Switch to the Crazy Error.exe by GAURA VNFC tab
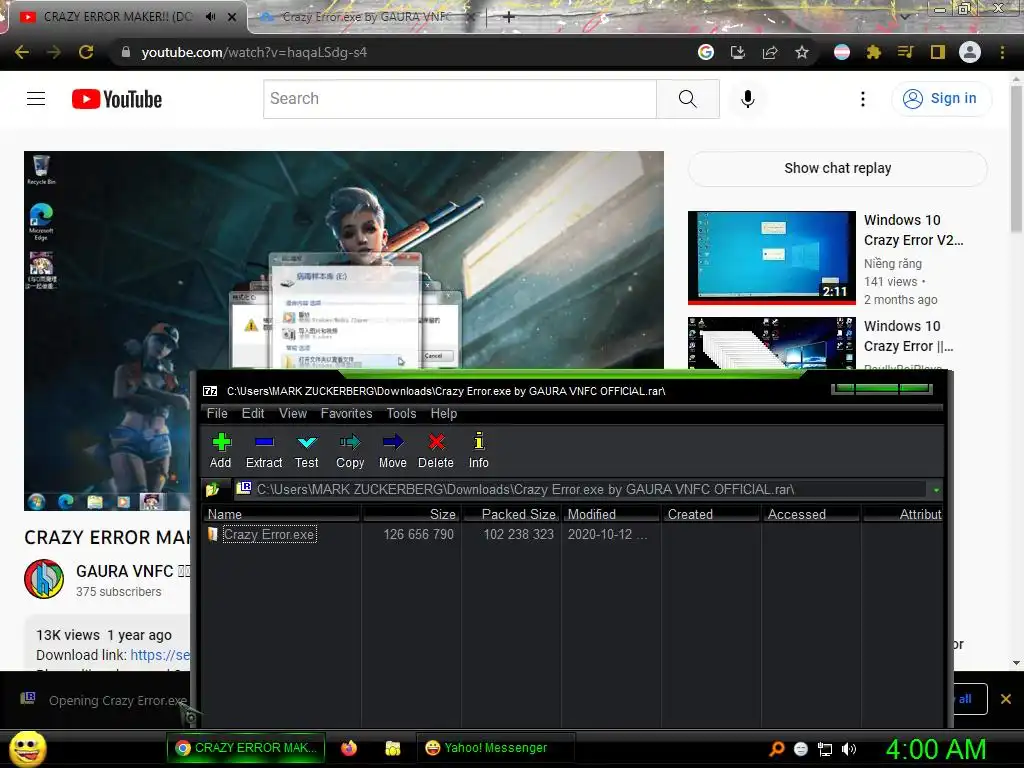 click(366, 17)
